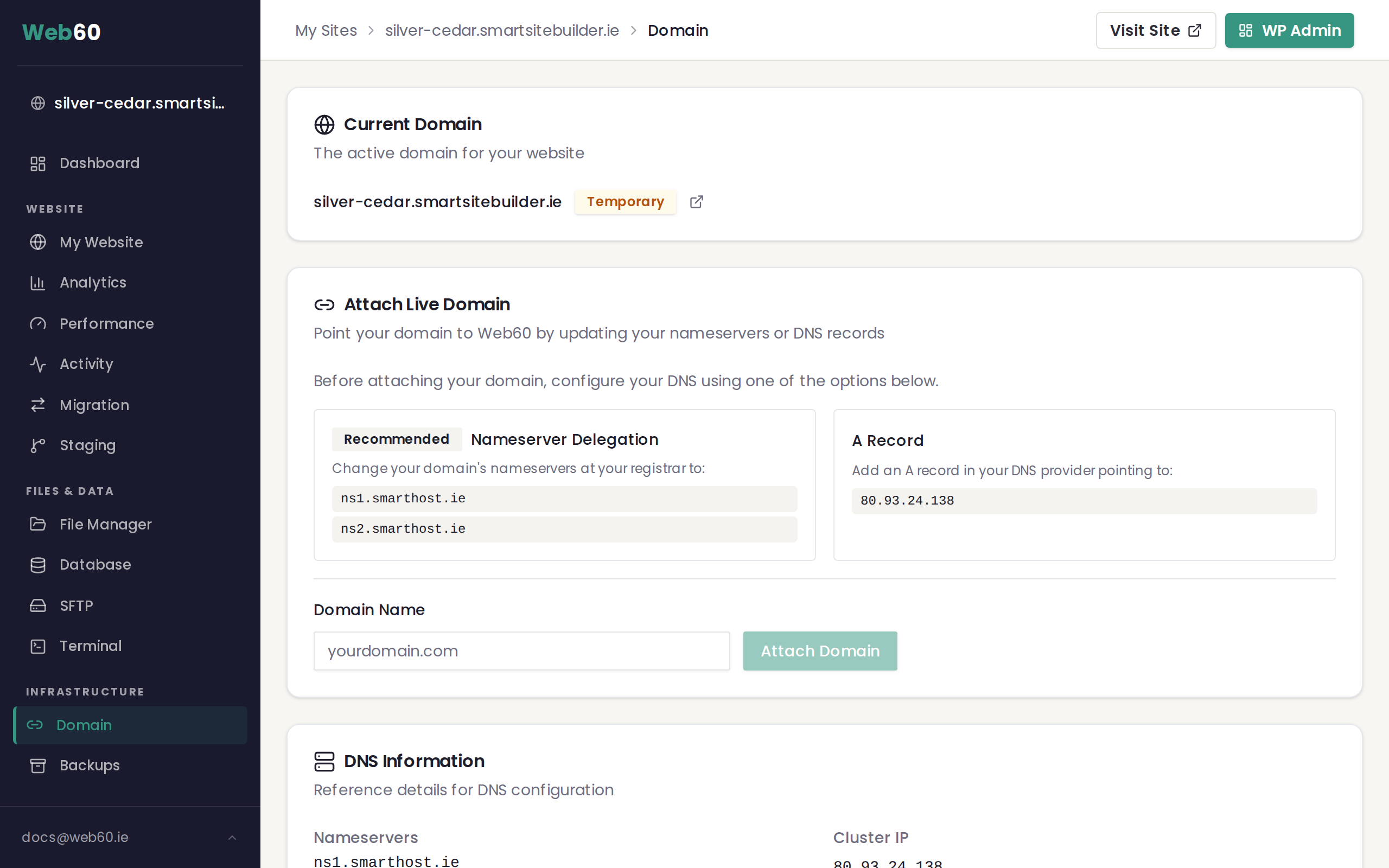Launch the File Manager

pyautogui.click(x=105, y=524)
